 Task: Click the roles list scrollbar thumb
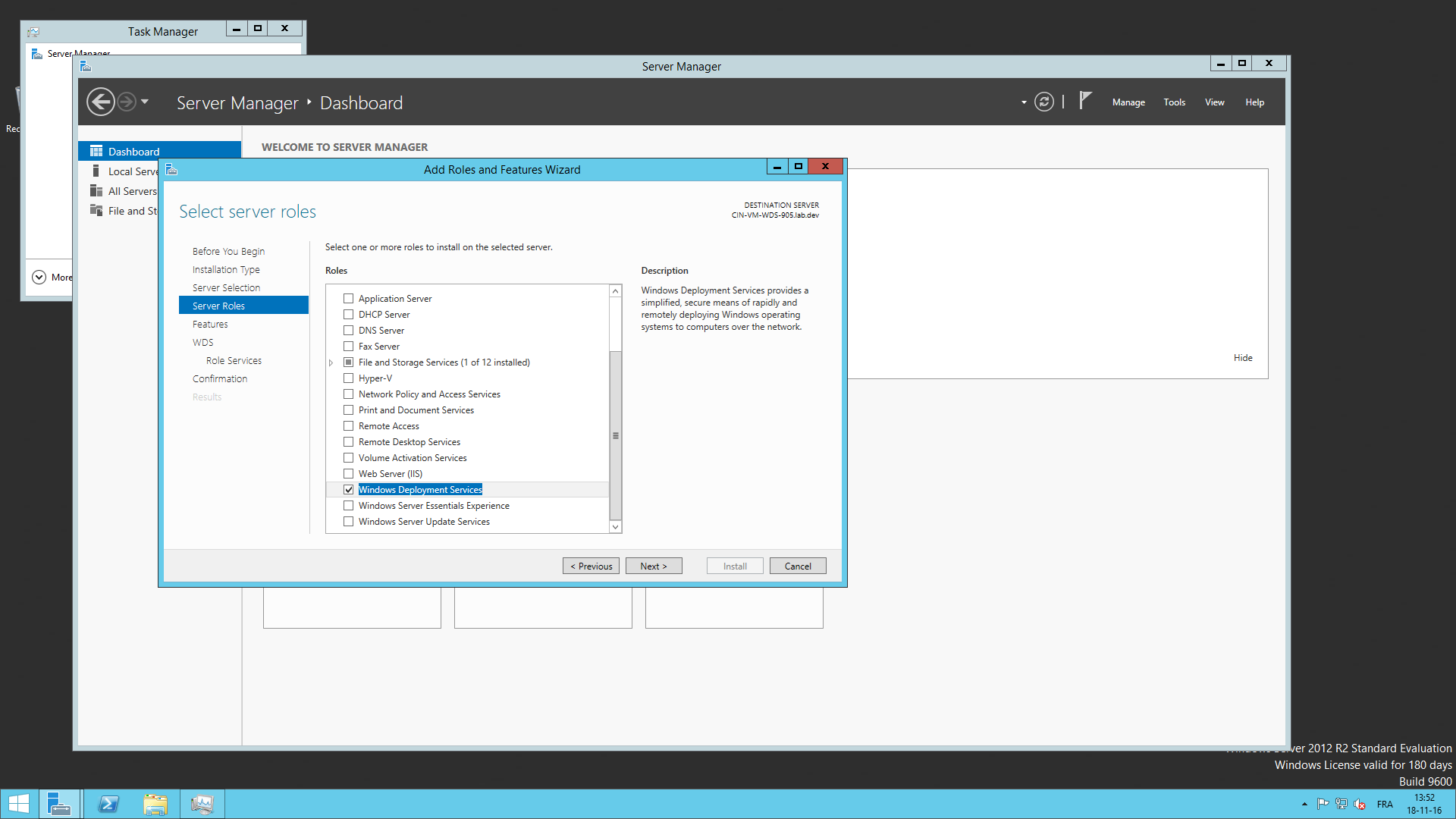pos(616,435)
